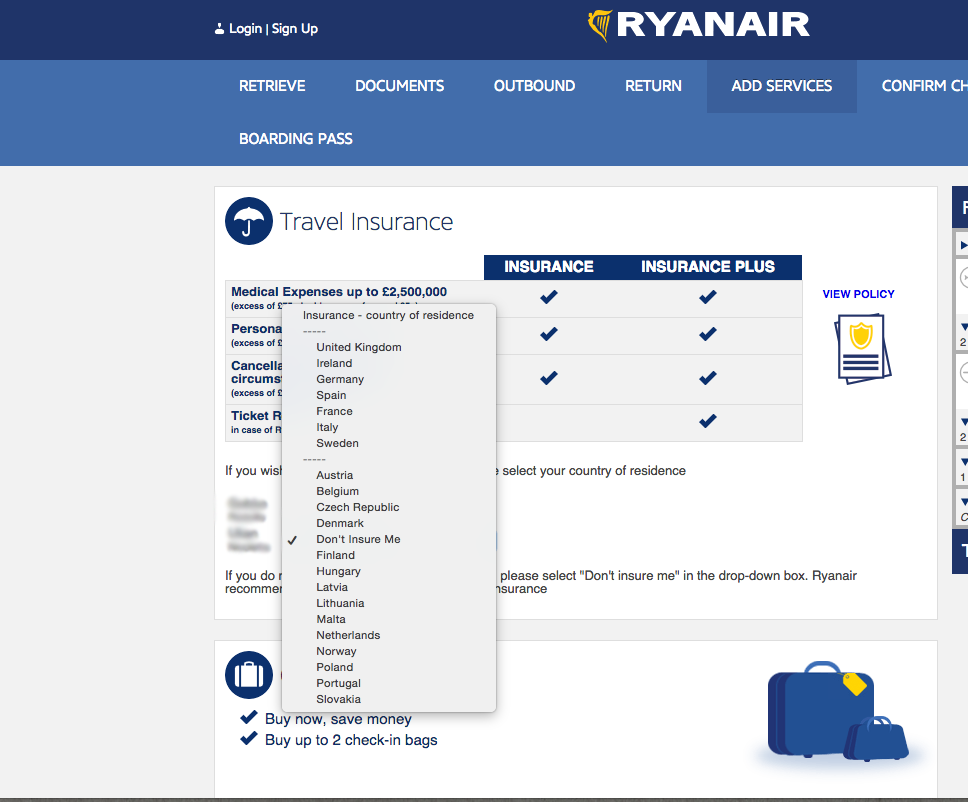
Task: Open the OUTBOUND tab
Action: 534,86
